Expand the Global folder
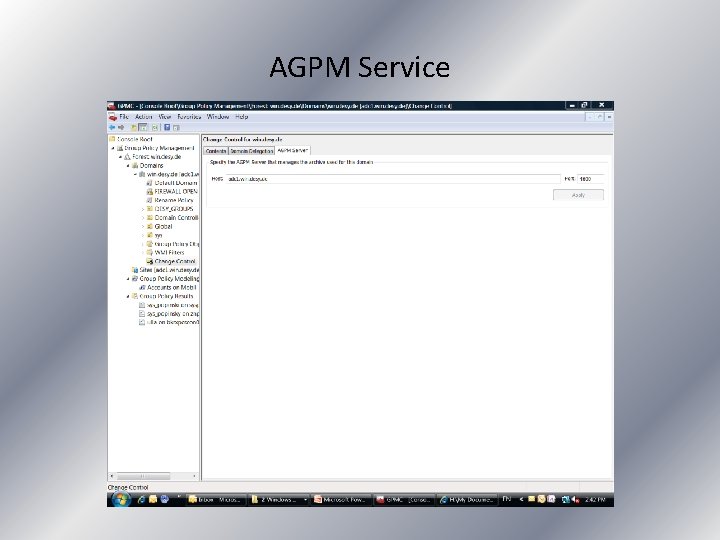This screenshot has width=720, height=540. (143, 226)
